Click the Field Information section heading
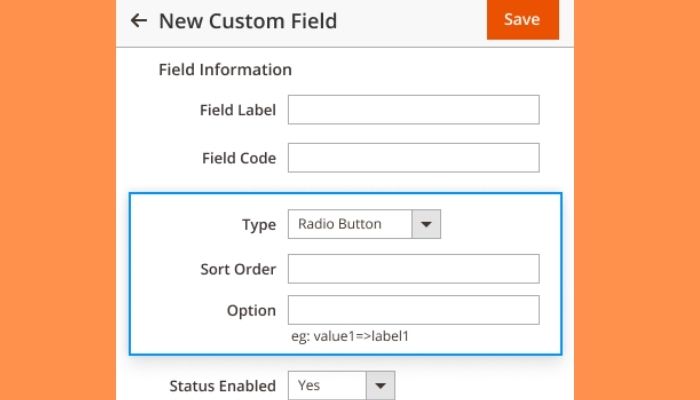 tap(225, 70)
